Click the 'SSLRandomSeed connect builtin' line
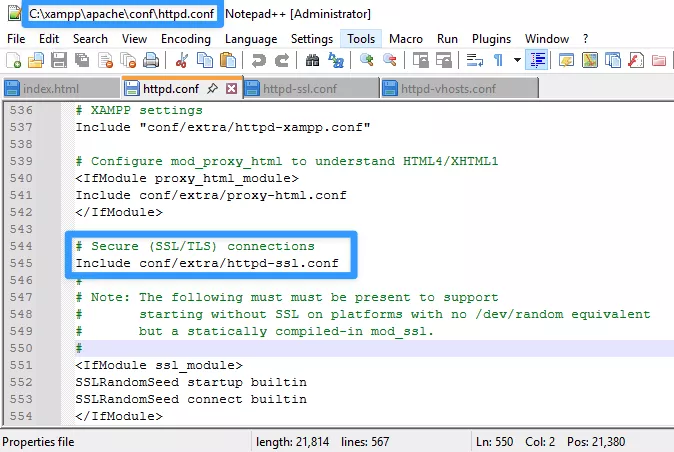Image resolution: width=674 pixels, height=452 pixels. click(x=191, y=399)
